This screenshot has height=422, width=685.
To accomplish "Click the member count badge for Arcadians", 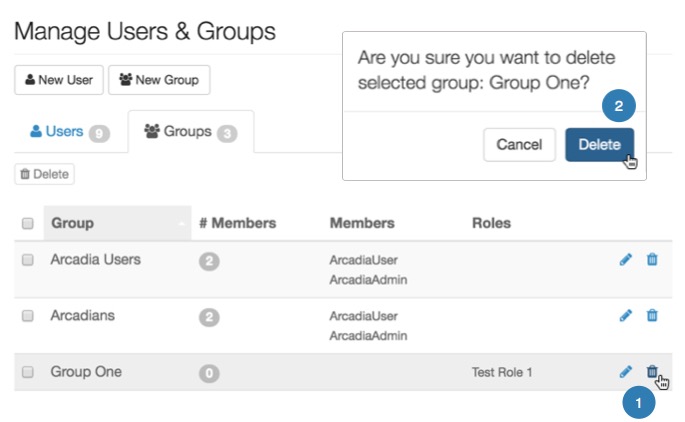I will coord(209,317).
